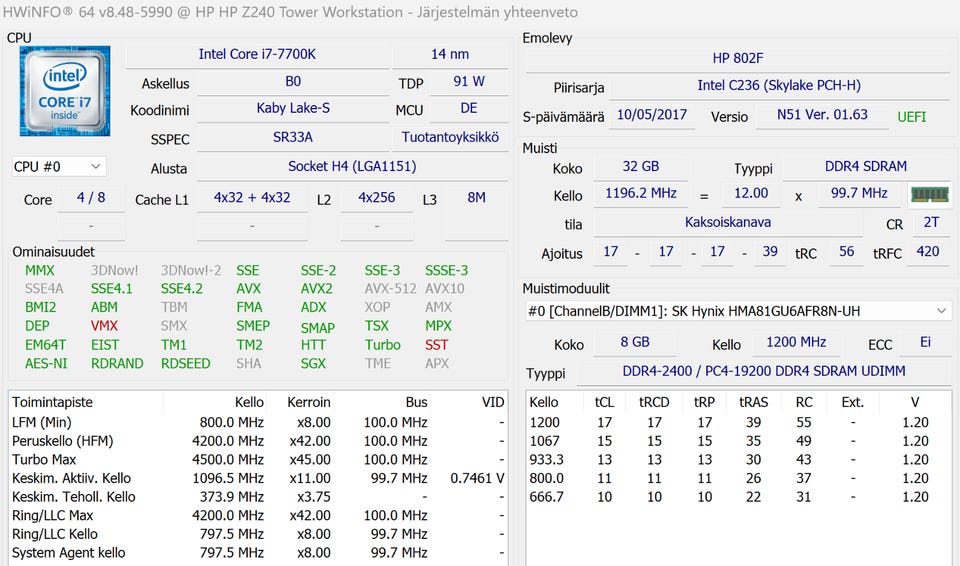Click the SGX feature flag
This screenshot has height=566, width=960.
[313, 364]
